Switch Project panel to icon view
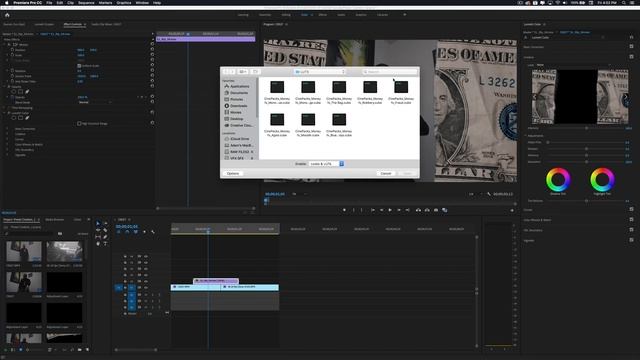Viewport: 640px width, 360px height. (x=20, y=350)
